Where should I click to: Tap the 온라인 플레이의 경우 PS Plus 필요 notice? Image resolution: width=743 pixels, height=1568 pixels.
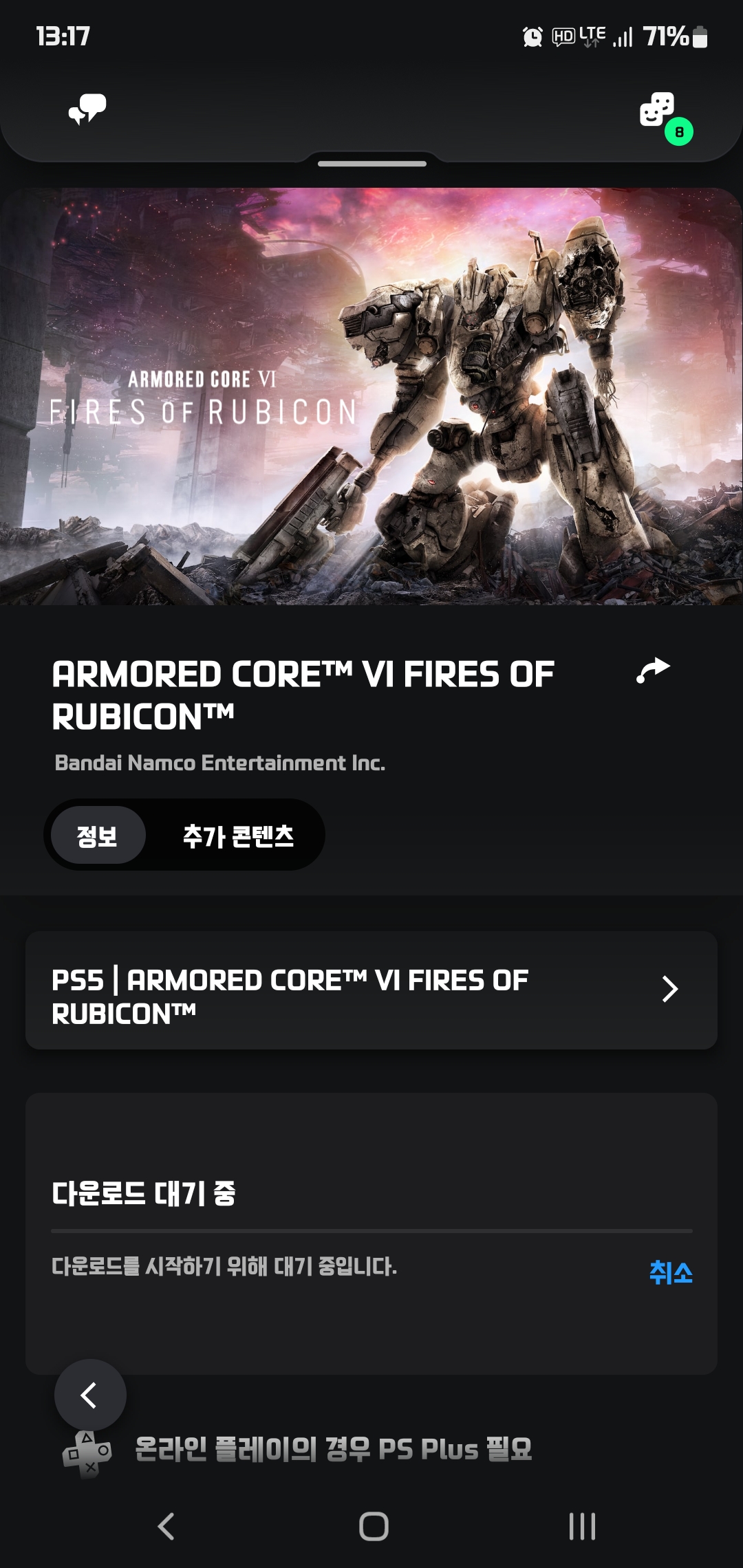[x=334, y=1449]
